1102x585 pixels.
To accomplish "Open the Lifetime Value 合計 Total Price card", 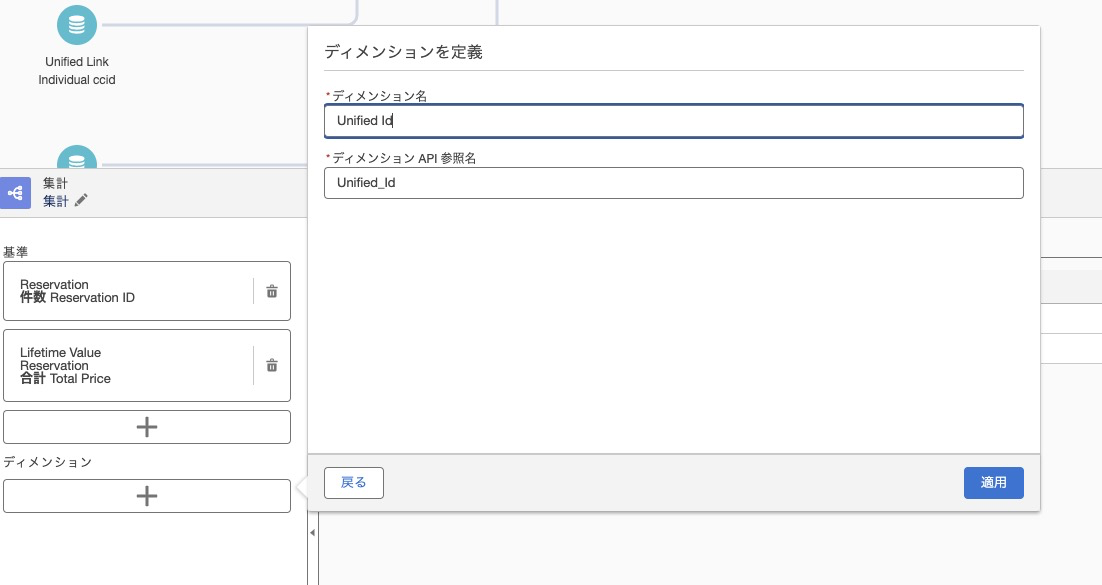I will (x=128, y=365).
